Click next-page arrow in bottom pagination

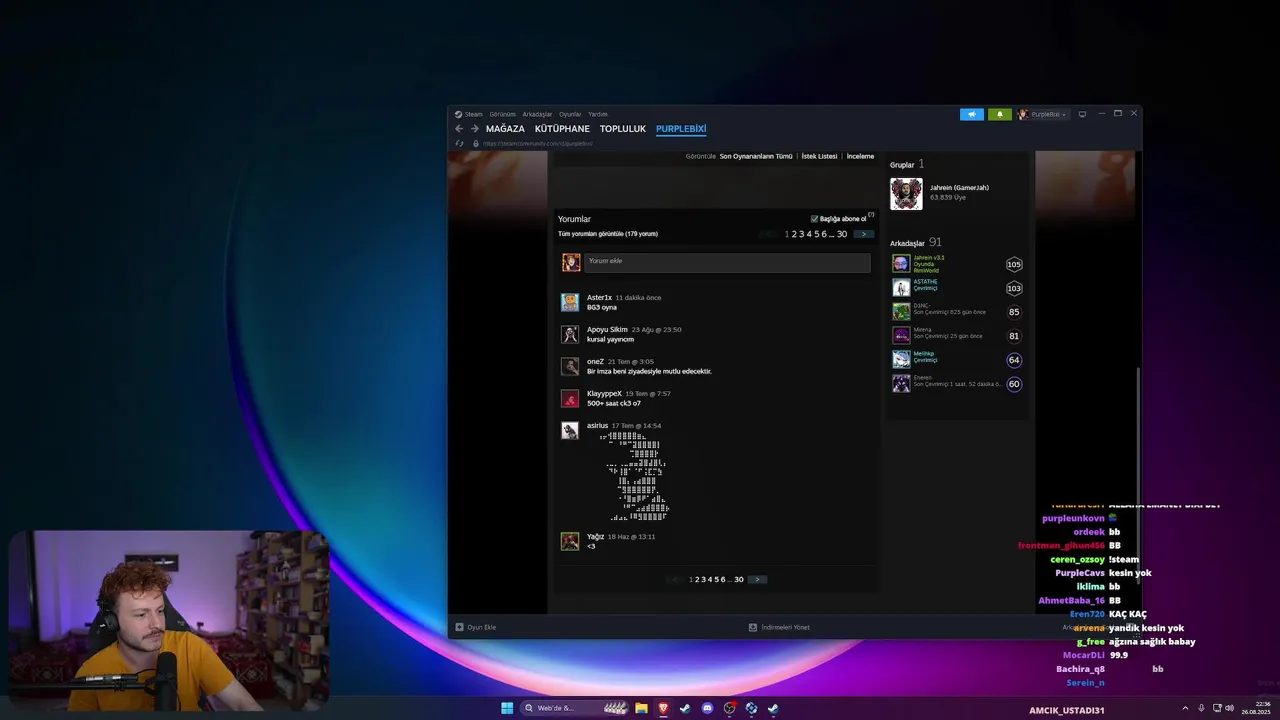point(757,579)
